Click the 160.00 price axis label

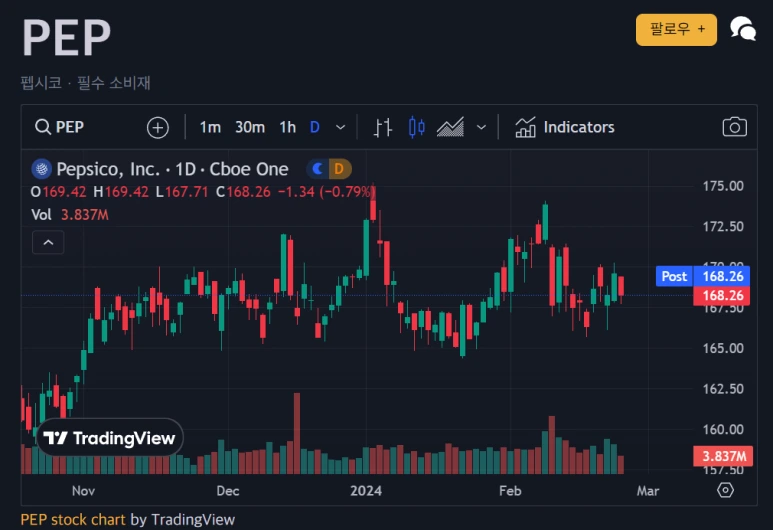coord(723,429)
